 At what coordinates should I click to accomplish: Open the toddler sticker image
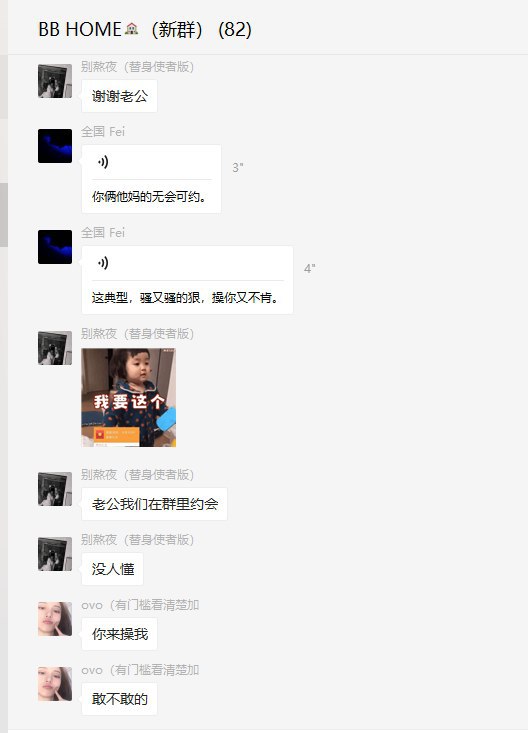[129, 397]
